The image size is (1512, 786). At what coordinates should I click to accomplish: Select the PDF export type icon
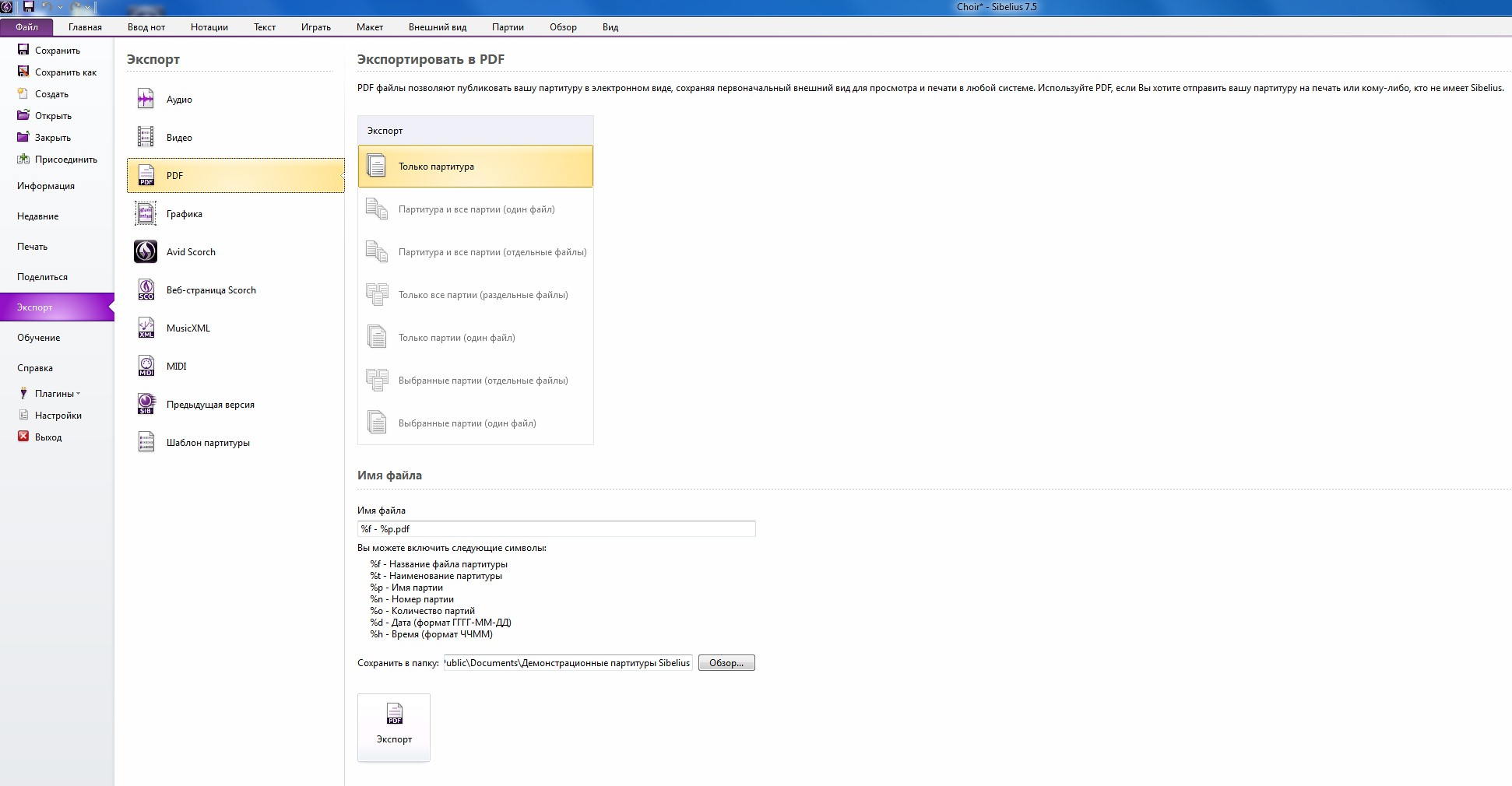coord(146,175)
